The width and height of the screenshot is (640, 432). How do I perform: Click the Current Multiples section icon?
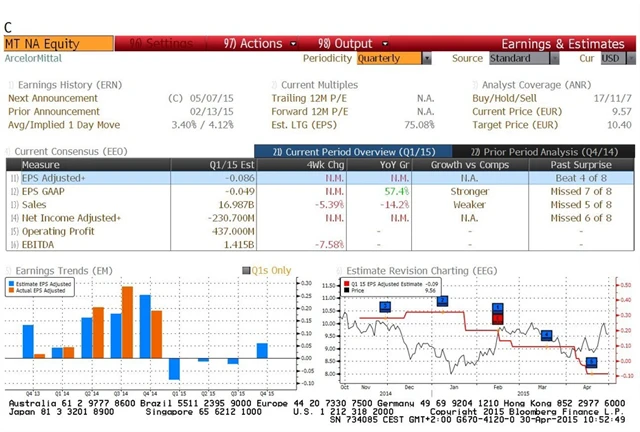[x=275, y=85]
